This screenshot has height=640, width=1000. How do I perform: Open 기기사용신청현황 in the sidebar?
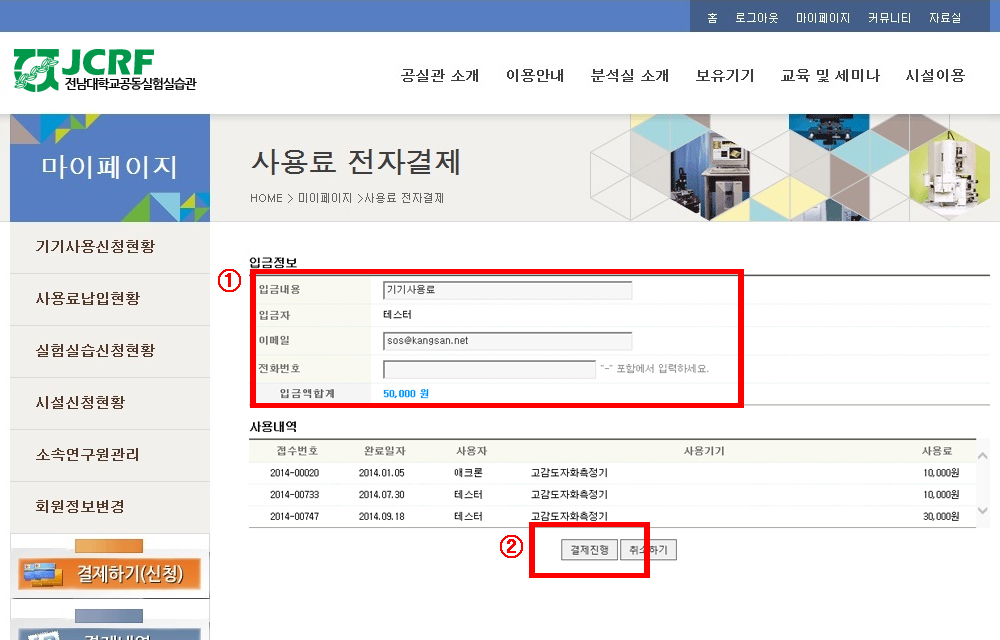point(95,247)
